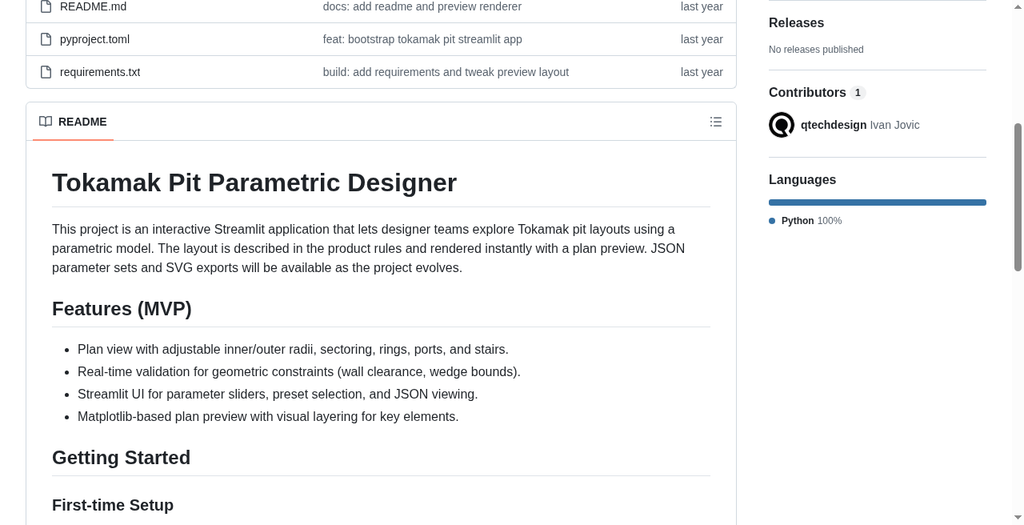Click the qtechdesign contributor avatar
This screenshot has width=1024, height=525.
(x=781, y=125)
